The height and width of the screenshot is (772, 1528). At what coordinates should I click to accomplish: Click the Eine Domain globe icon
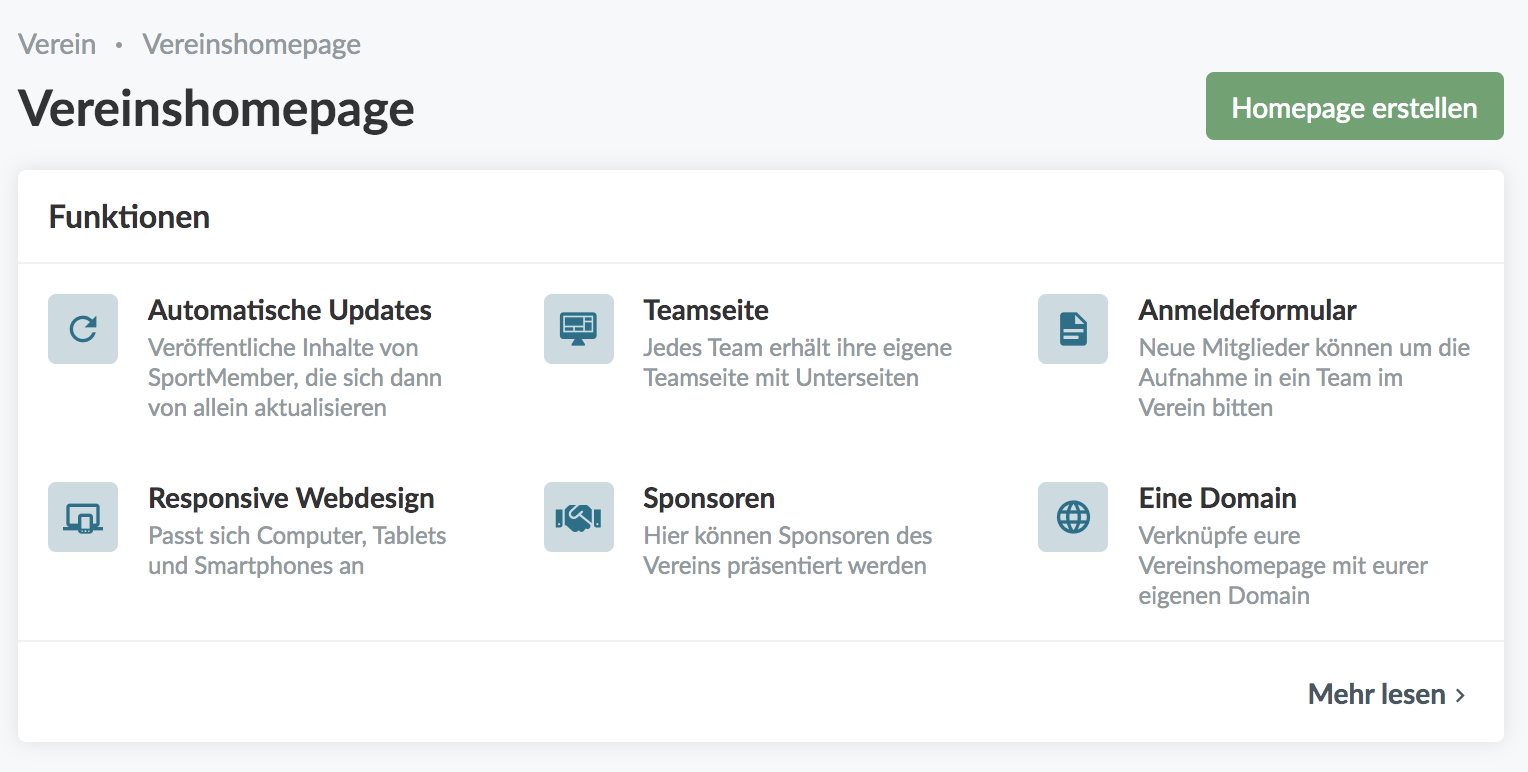pyautogui.click(x=1073, y=517)
